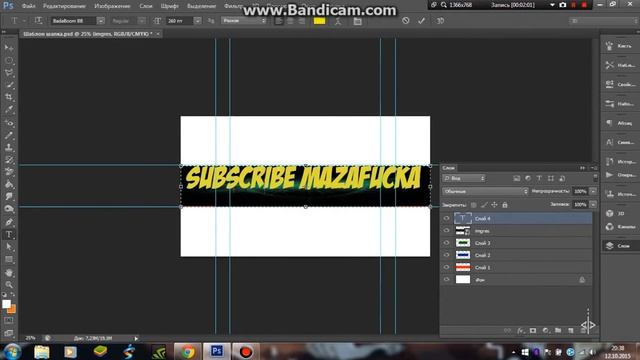640x360 pixels.
Task: Add a layer style (fx)
Action: point(520,331)
